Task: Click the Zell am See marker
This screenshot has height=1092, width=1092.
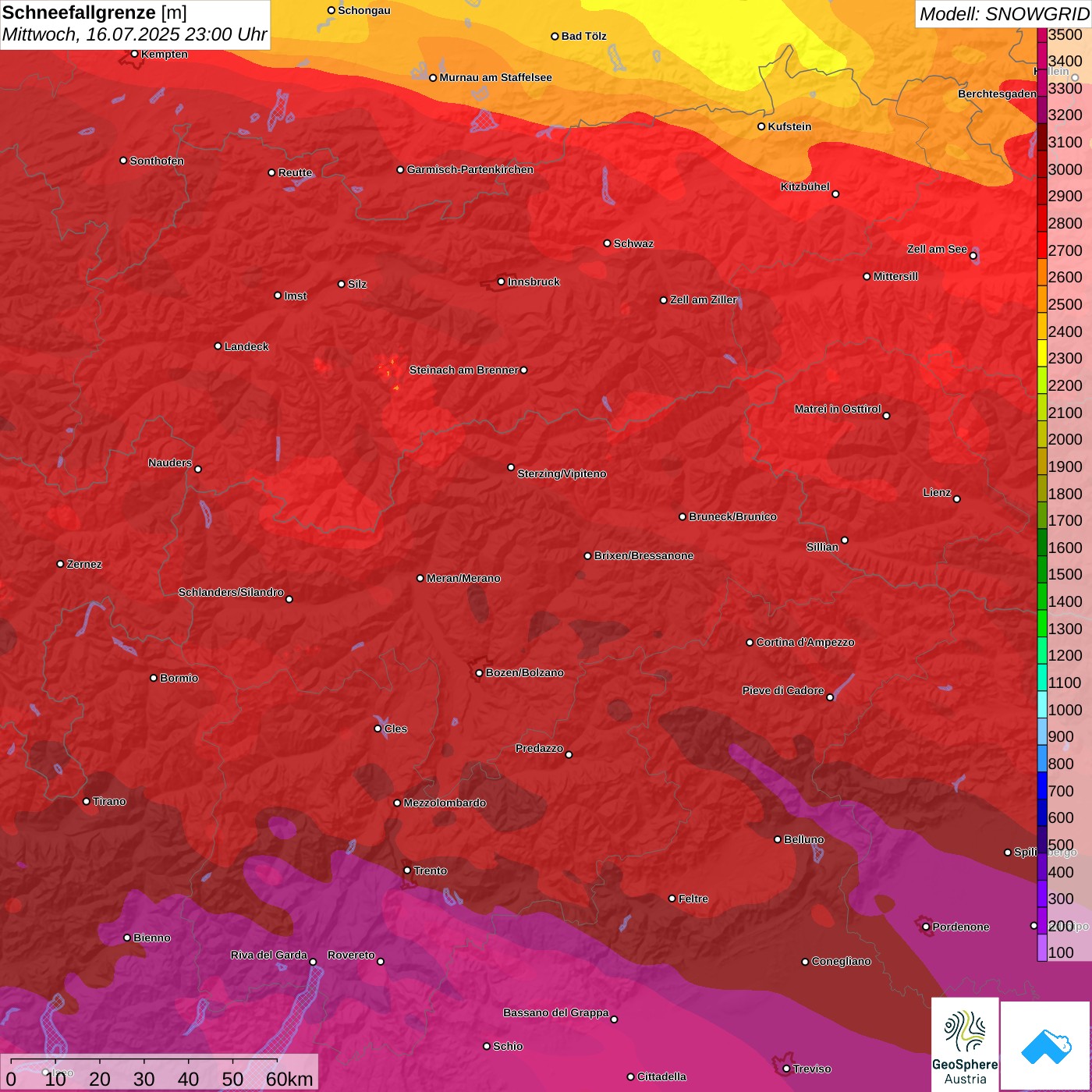Action: pyautogui.click(x=973, y=256)
